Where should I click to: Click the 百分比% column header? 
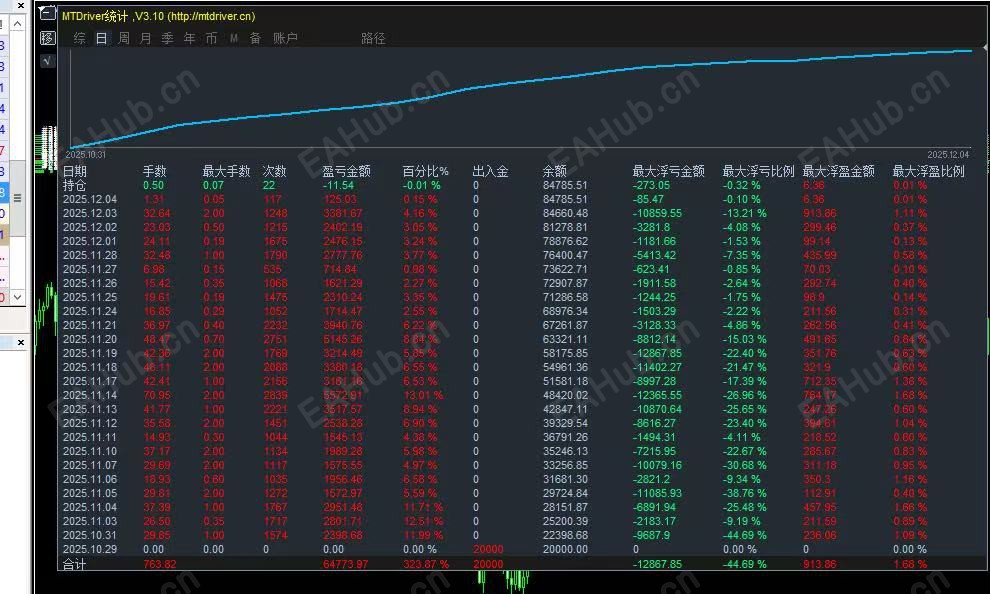tap(426, 171)
